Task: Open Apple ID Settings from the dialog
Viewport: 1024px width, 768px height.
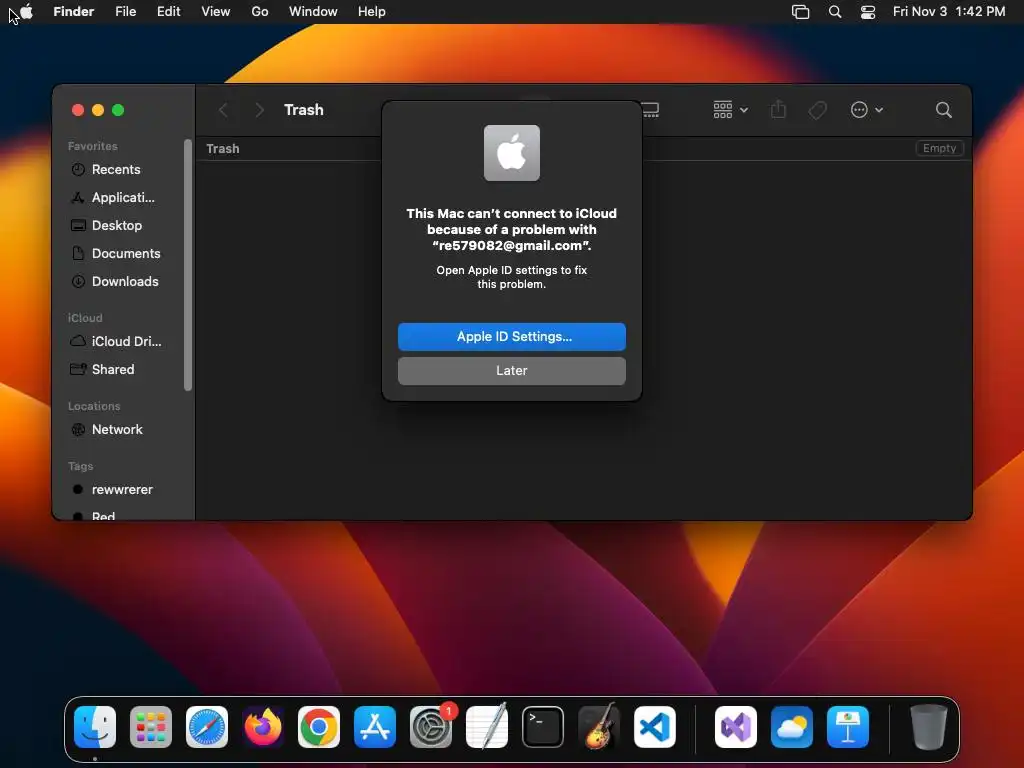Action: pos(511,336)
